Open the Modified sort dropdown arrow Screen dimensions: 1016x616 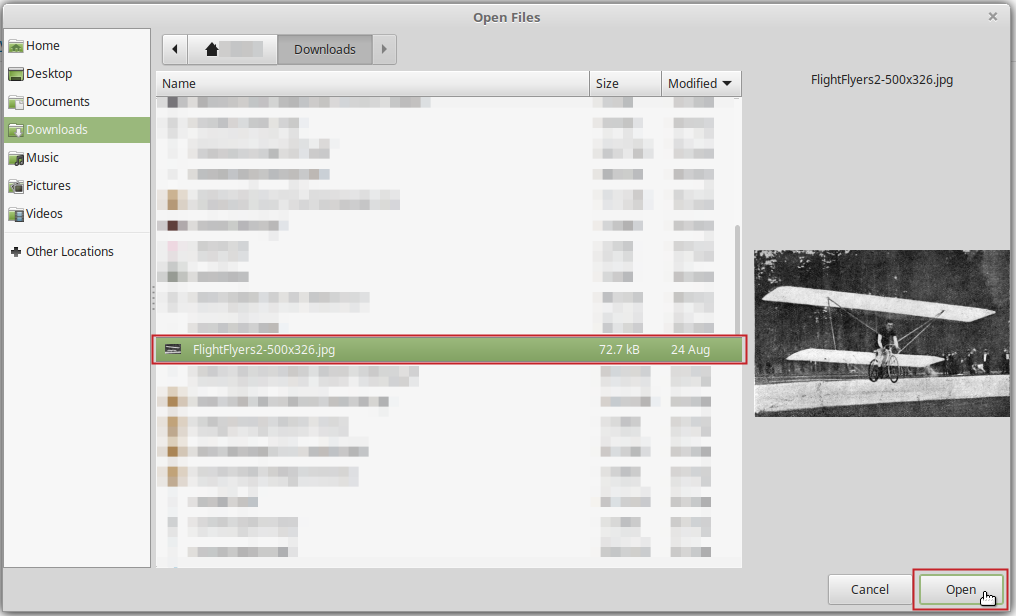pos(729,83)
